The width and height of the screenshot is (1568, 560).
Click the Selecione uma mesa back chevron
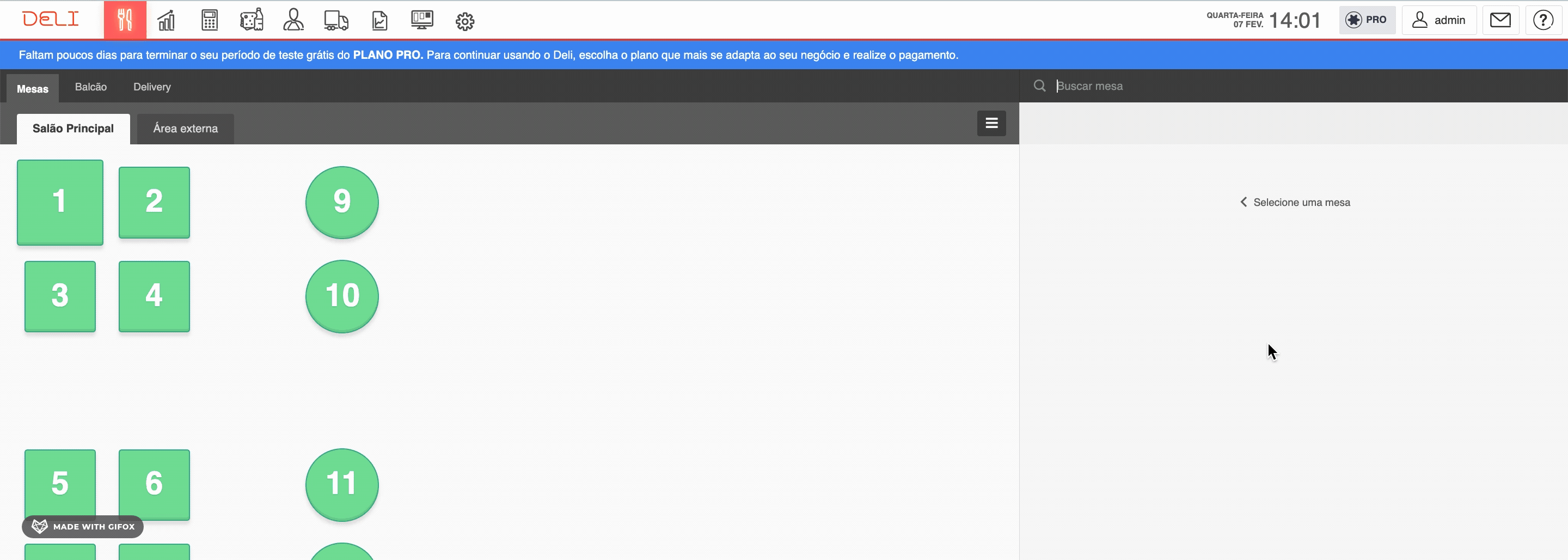1244,202
